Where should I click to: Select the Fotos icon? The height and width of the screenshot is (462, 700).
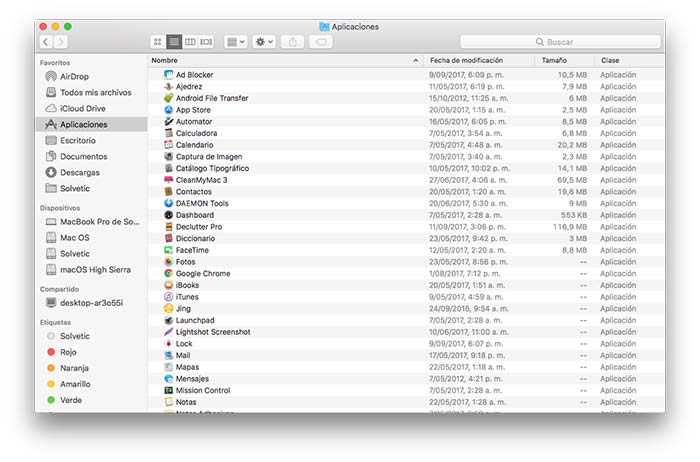click(x=168, y=262)
